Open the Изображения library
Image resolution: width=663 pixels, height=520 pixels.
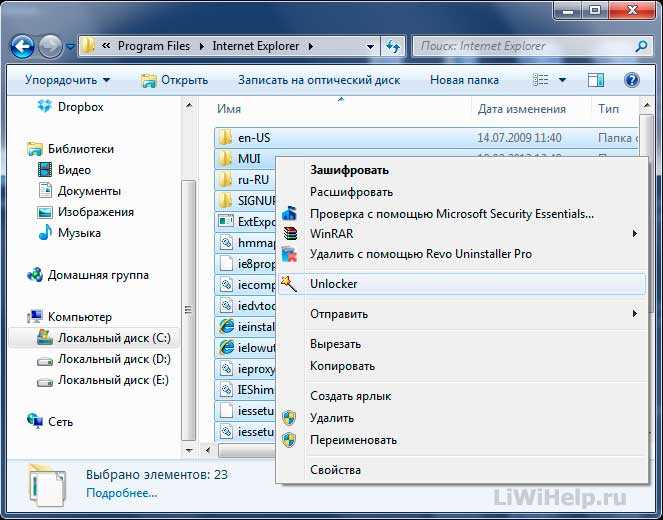point(85,212)
